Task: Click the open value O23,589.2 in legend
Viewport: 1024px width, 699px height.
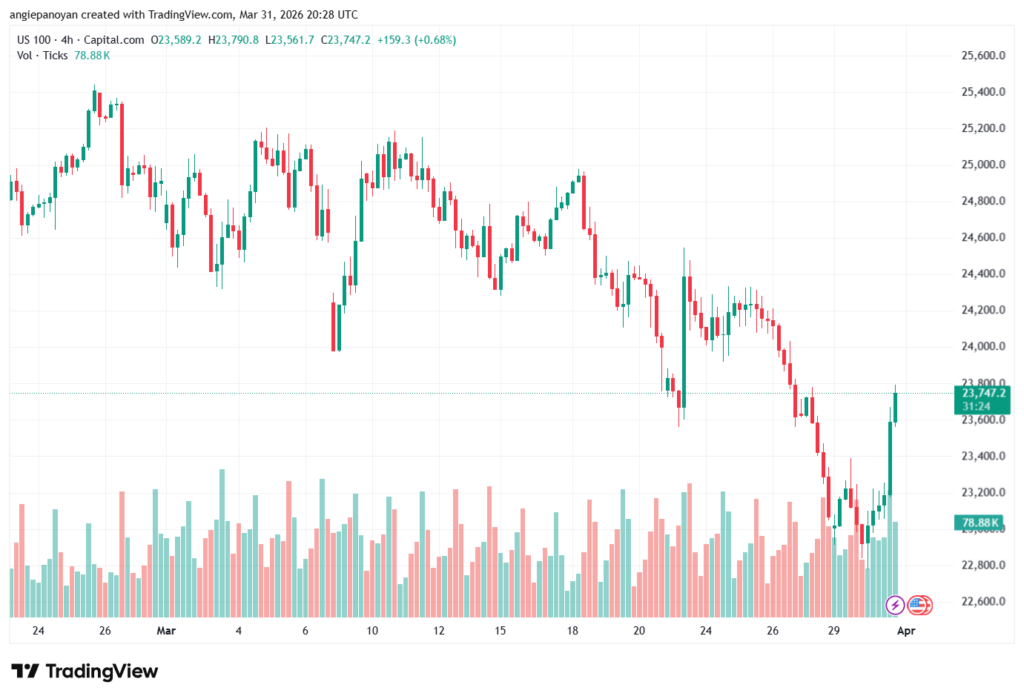Action: [176, 39]
